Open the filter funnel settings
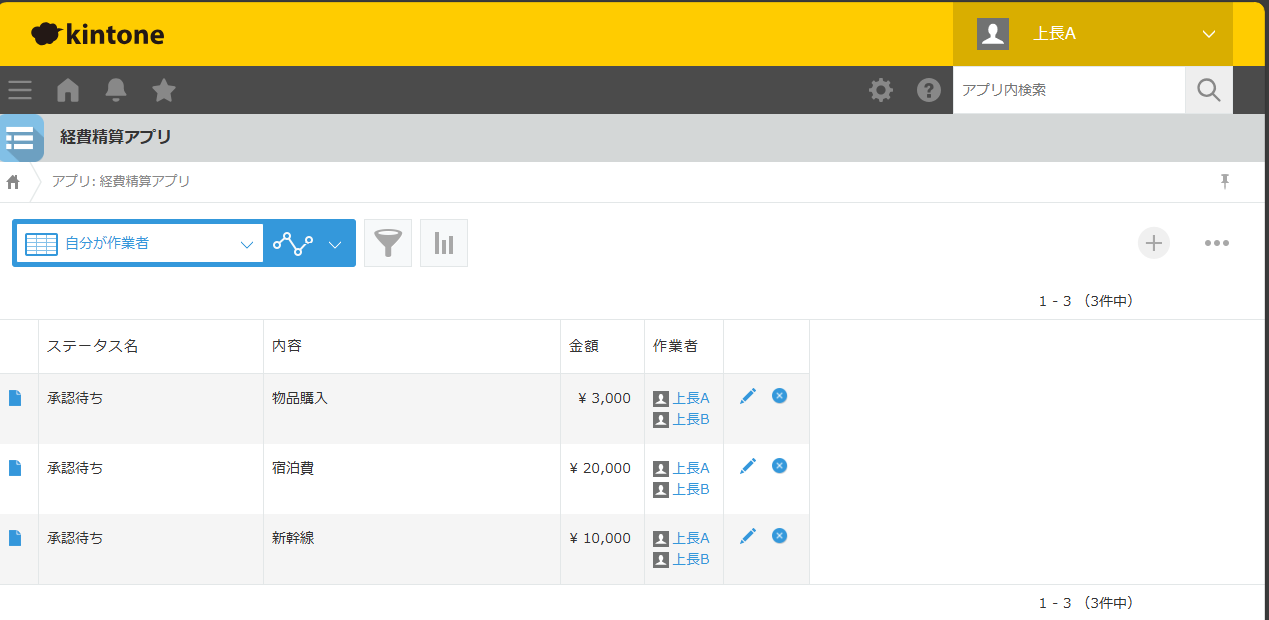 pyautogui.click(x=388, y=243)
